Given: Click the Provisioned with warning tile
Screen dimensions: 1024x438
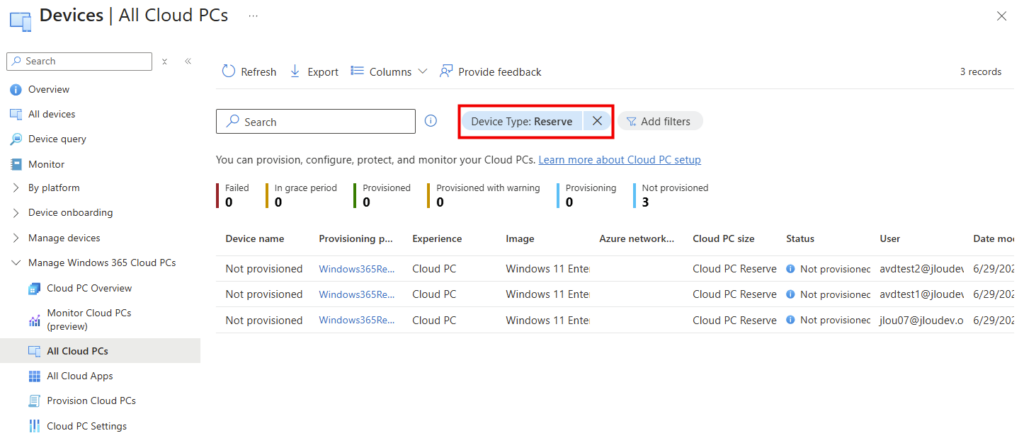Looking at the screenshot, I should tap(483, 195).
